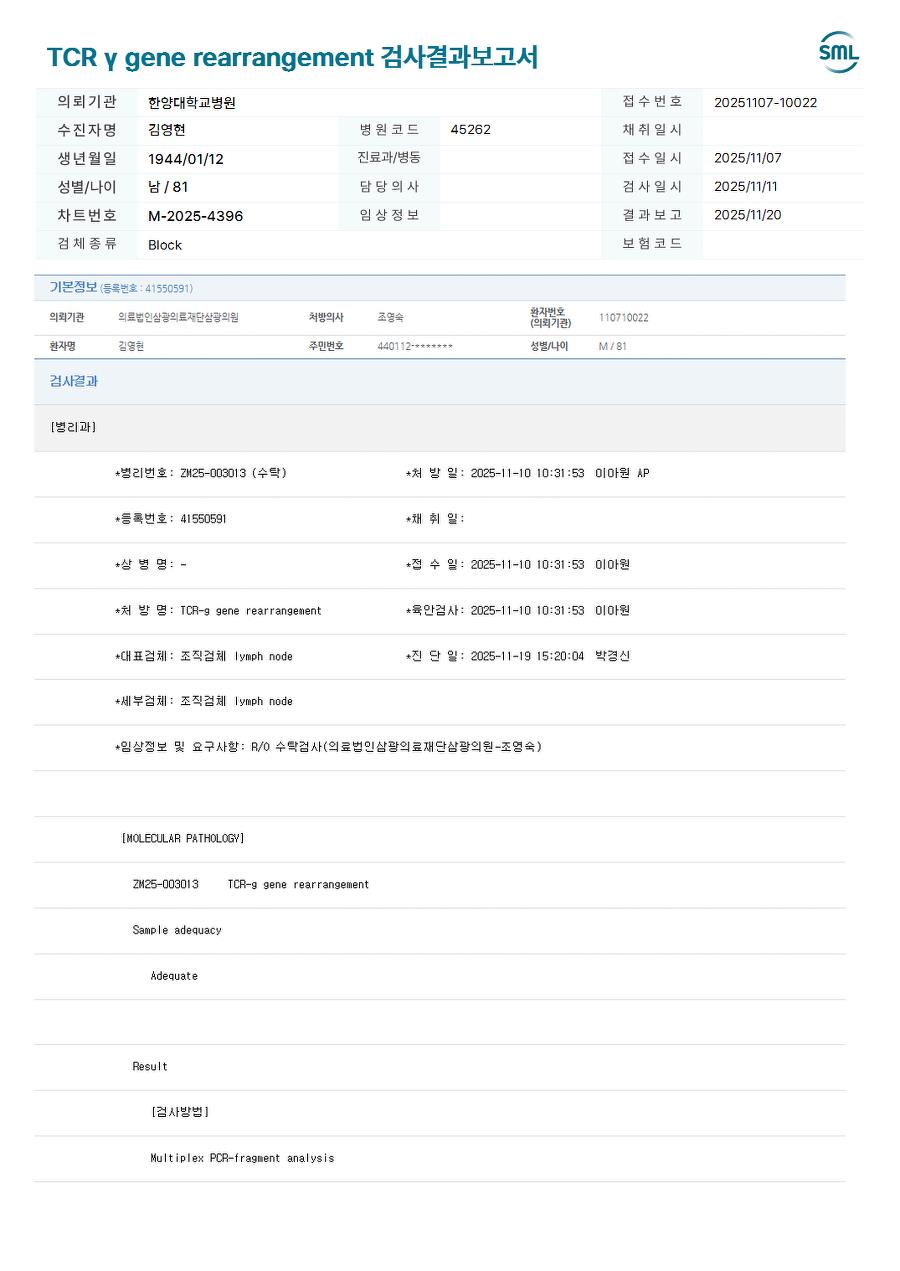Click resident number '440112-*******'
This screenshot has height=1271, width=900.
pos(415,346)
